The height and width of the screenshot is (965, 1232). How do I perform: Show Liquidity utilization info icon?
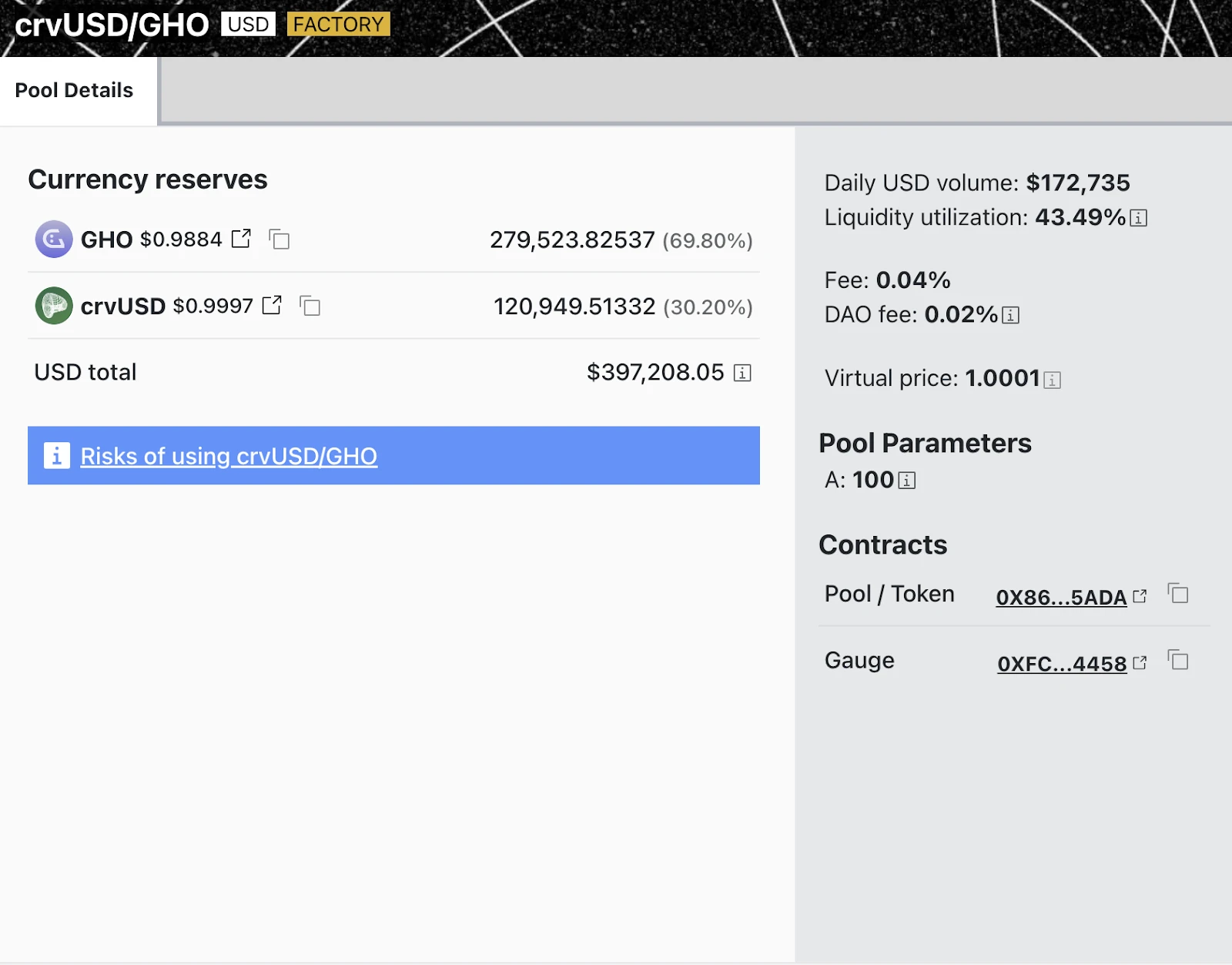click(1138, 219)
